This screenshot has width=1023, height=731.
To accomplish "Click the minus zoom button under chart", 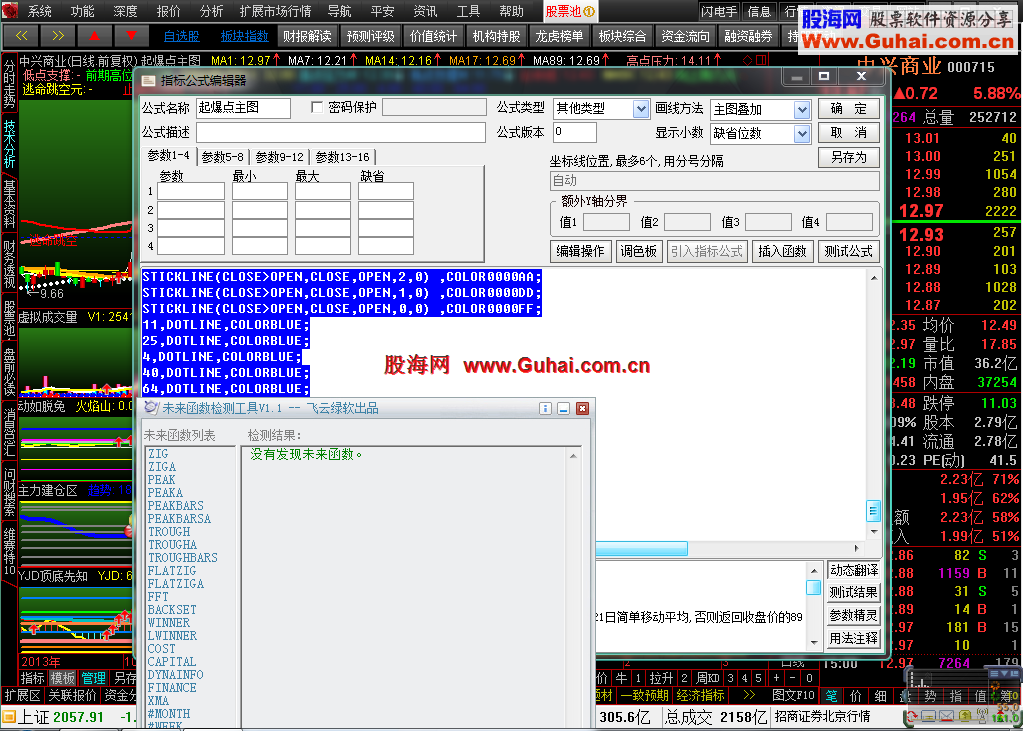I will click(793, 678).
